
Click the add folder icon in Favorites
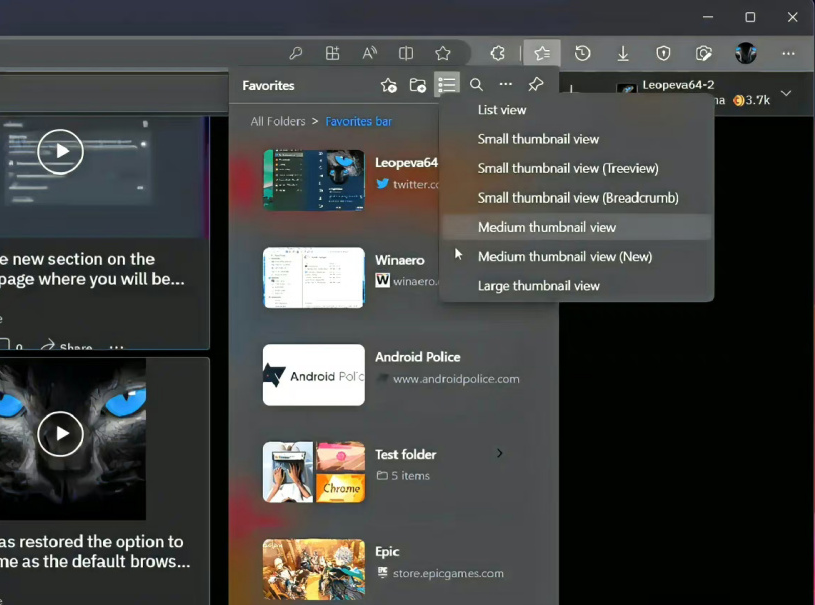[x=417, y=85]
